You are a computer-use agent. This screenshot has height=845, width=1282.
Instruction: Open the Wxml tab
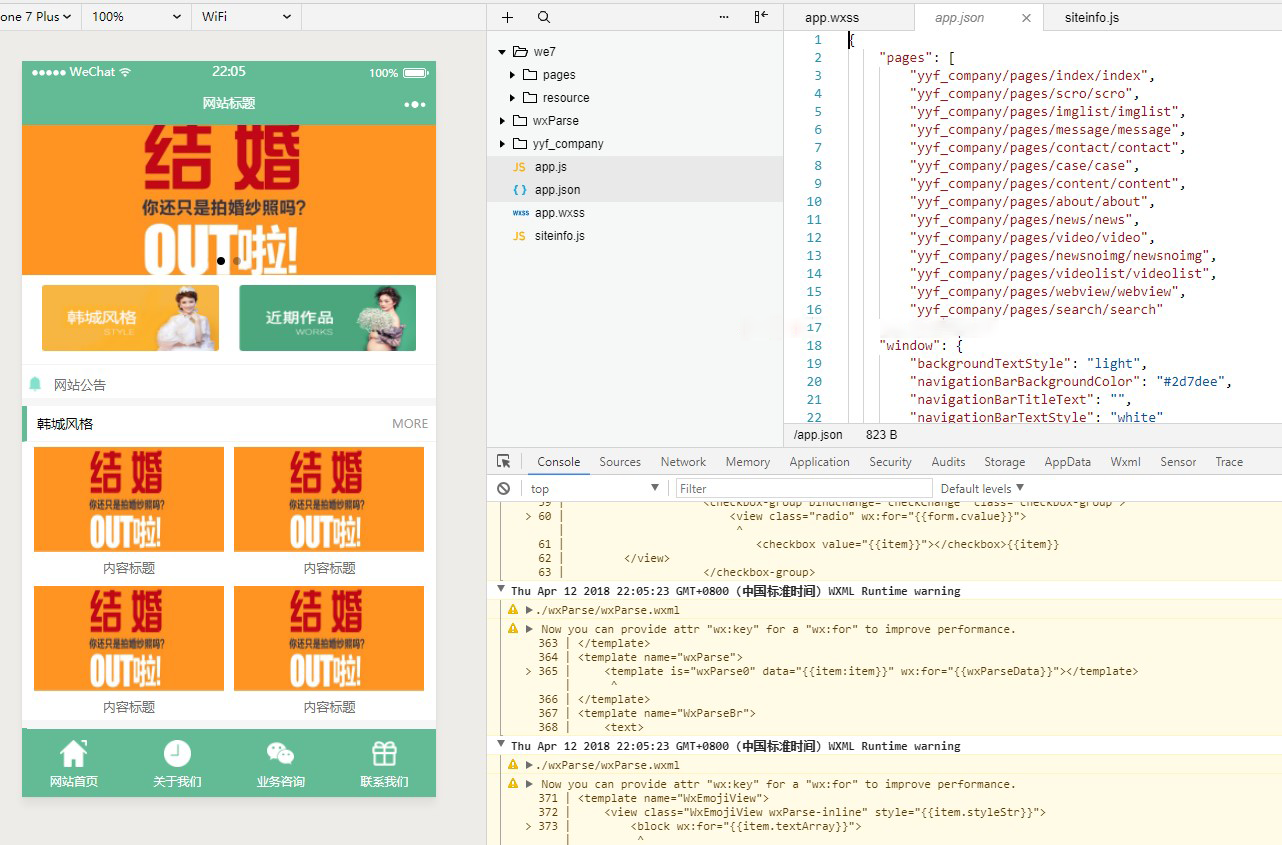click(x=1125, y=462)
